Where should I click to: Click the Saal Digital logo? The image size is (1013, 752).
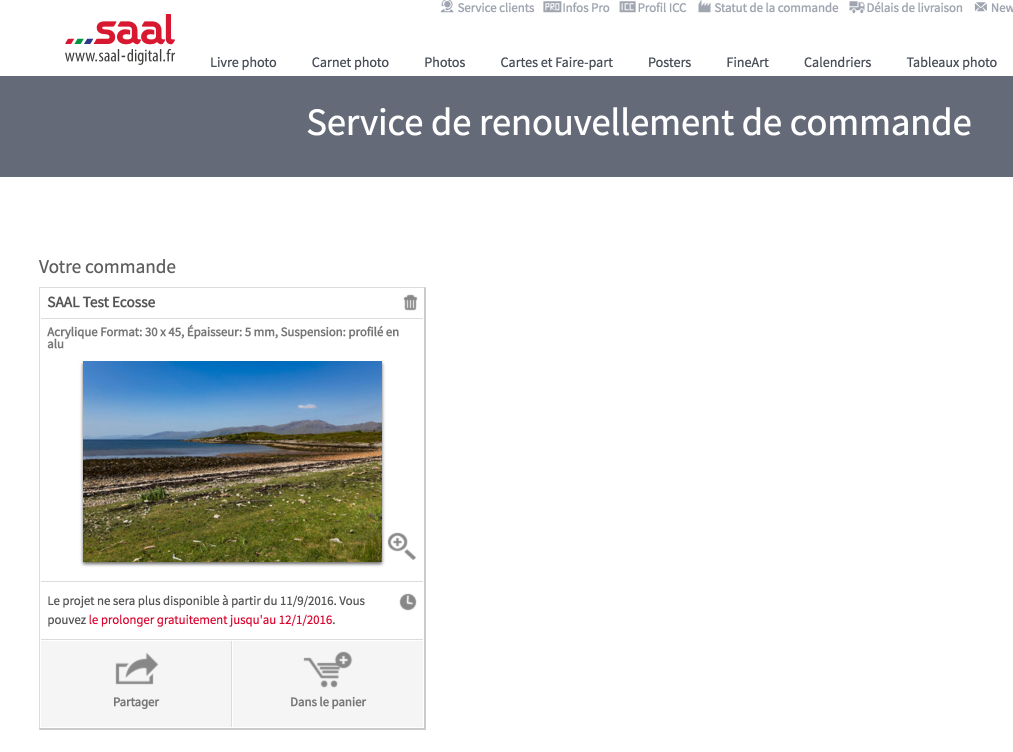120,39
